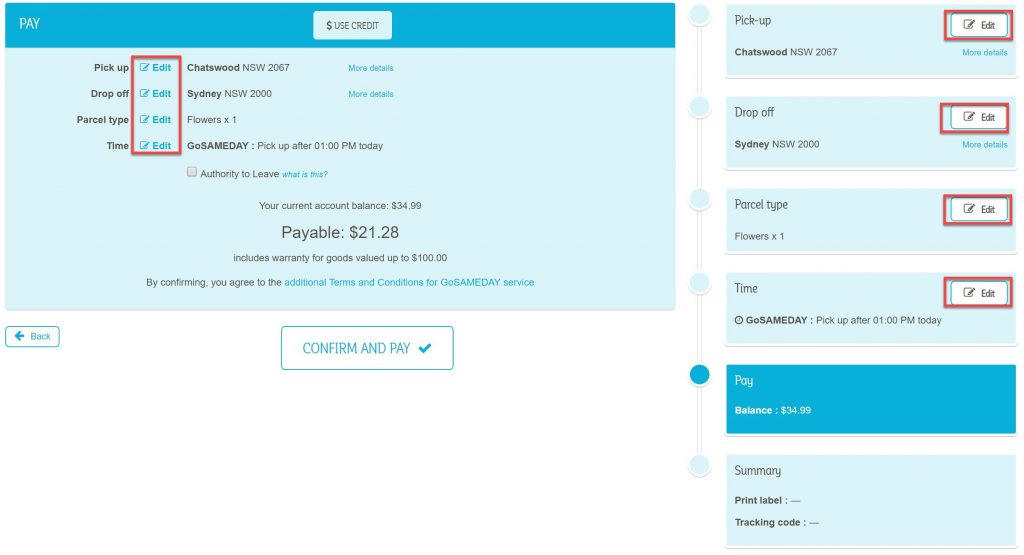Viewport: 1024px width, 555px height.
Task: Click the Edit icon beside Parcel type row
Action: 155,119
